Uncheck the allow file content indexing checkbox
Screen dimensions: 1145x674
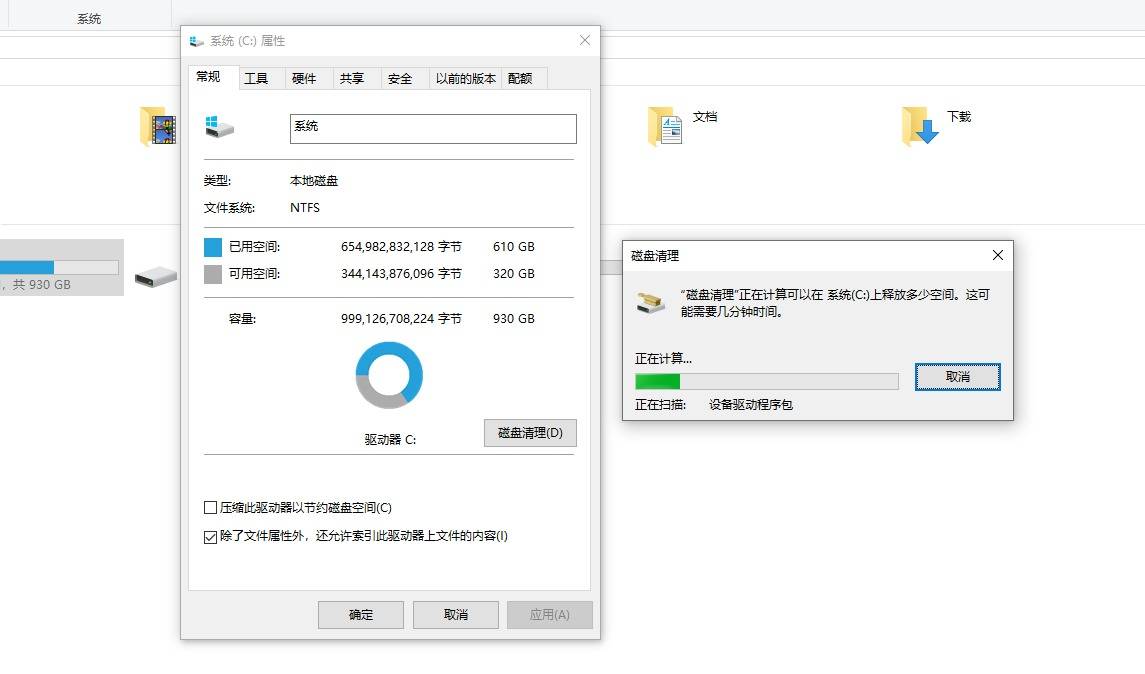(210, 537)
